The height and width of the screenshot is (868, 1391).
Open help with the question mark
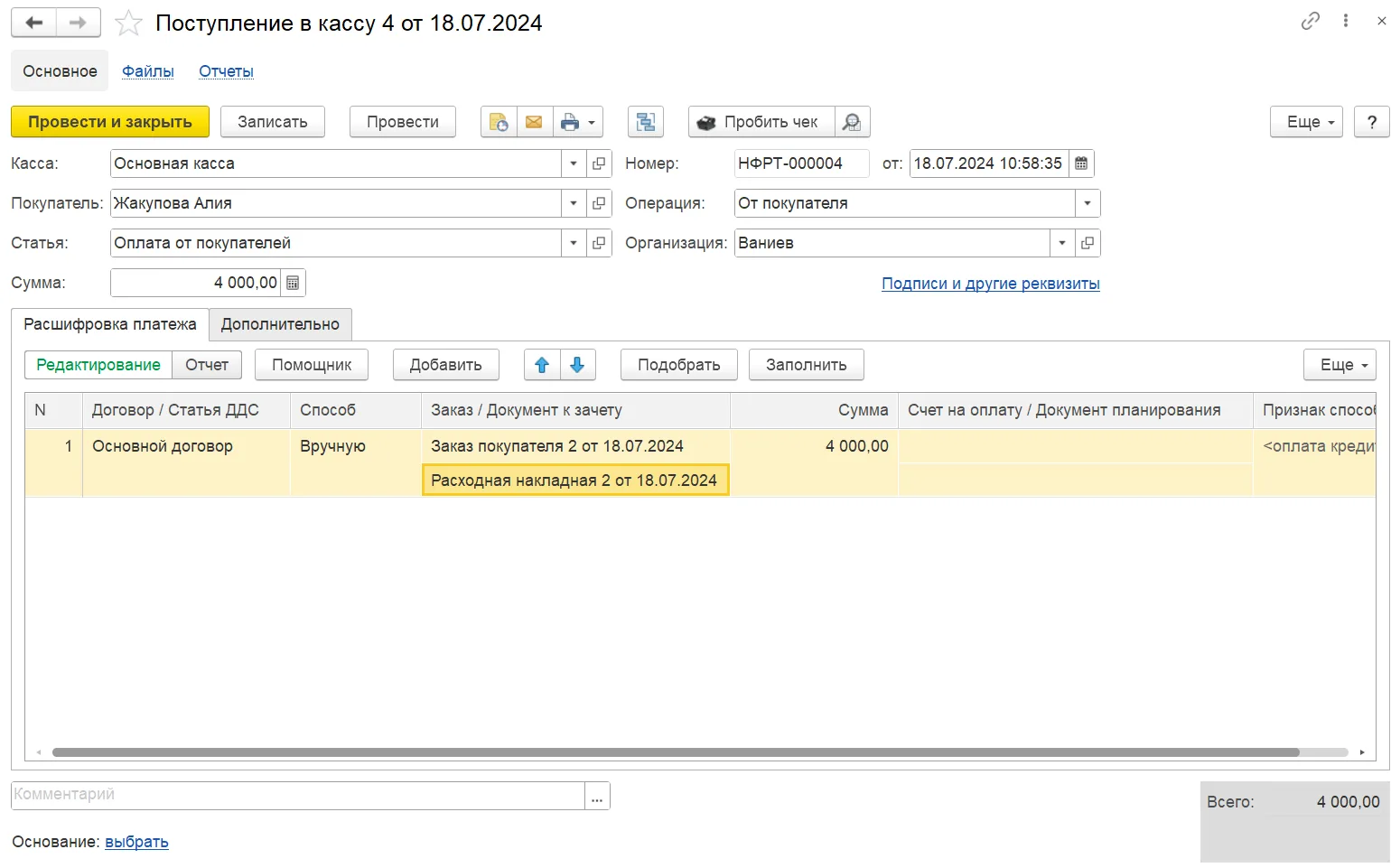[x=1372, y=122]
